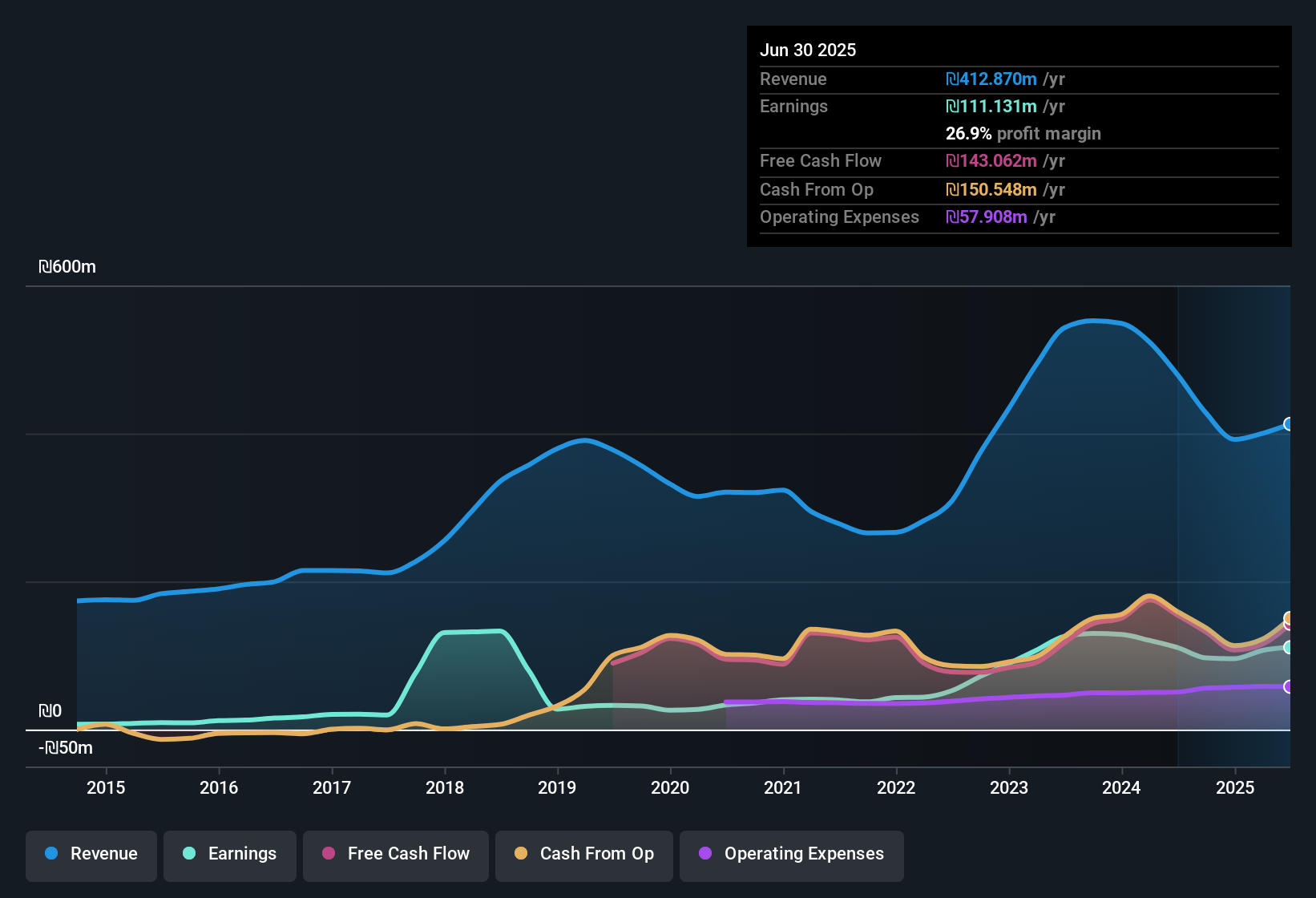The height and width of the screenshot is (898, 1316).
Task: Click the ₪57.908m operating expenses value
Action: (987, 216)
